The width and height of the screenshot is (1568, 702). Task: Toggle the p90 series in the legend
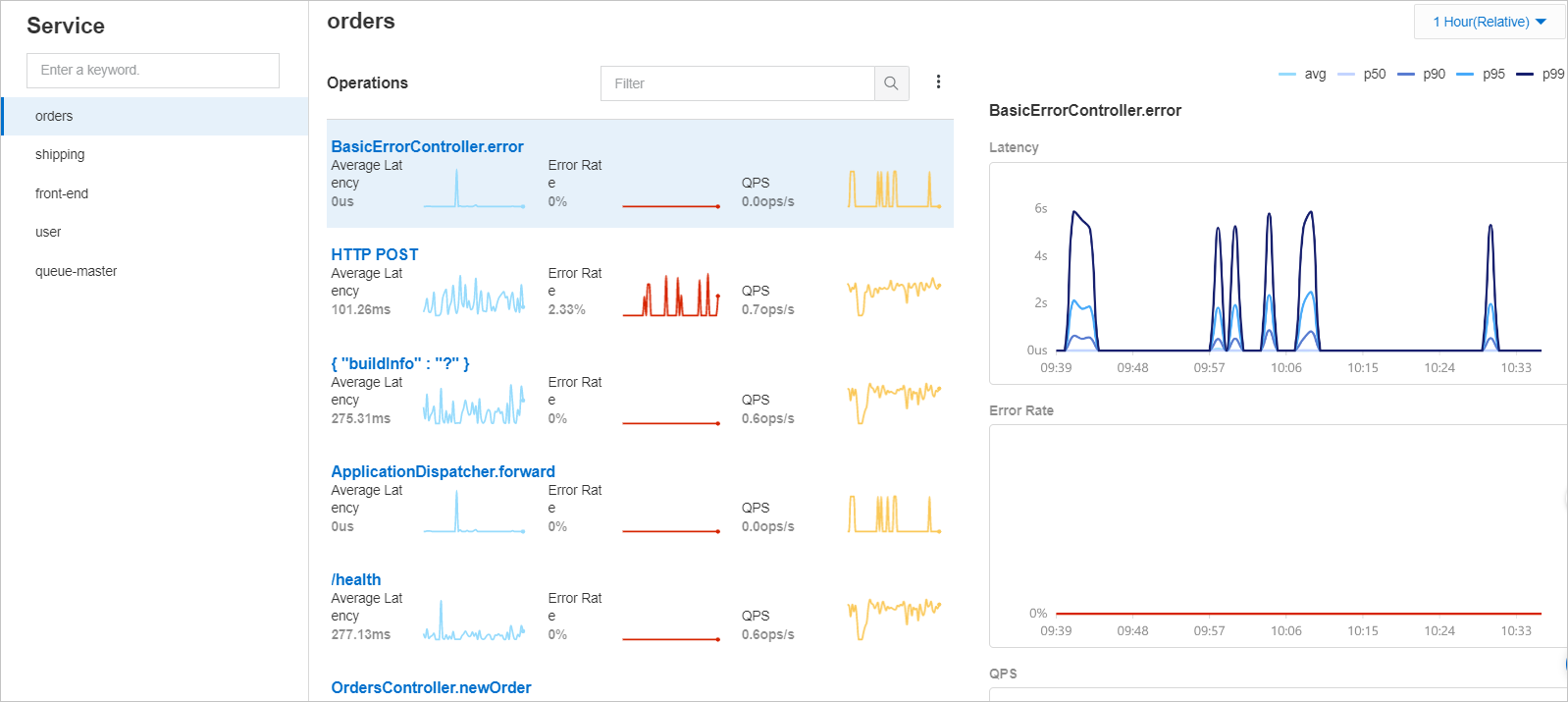1421,74
